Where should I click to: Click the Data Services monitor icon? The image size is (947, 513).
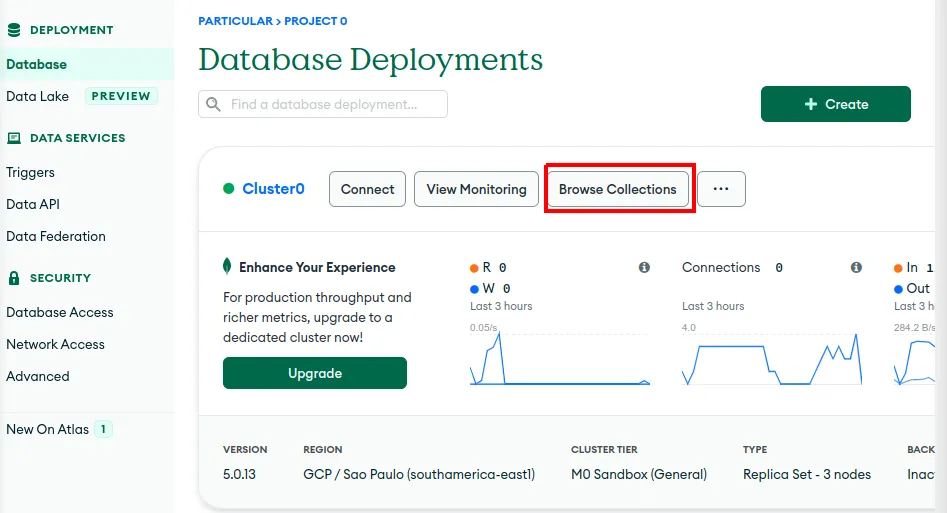tap(14, 138)
